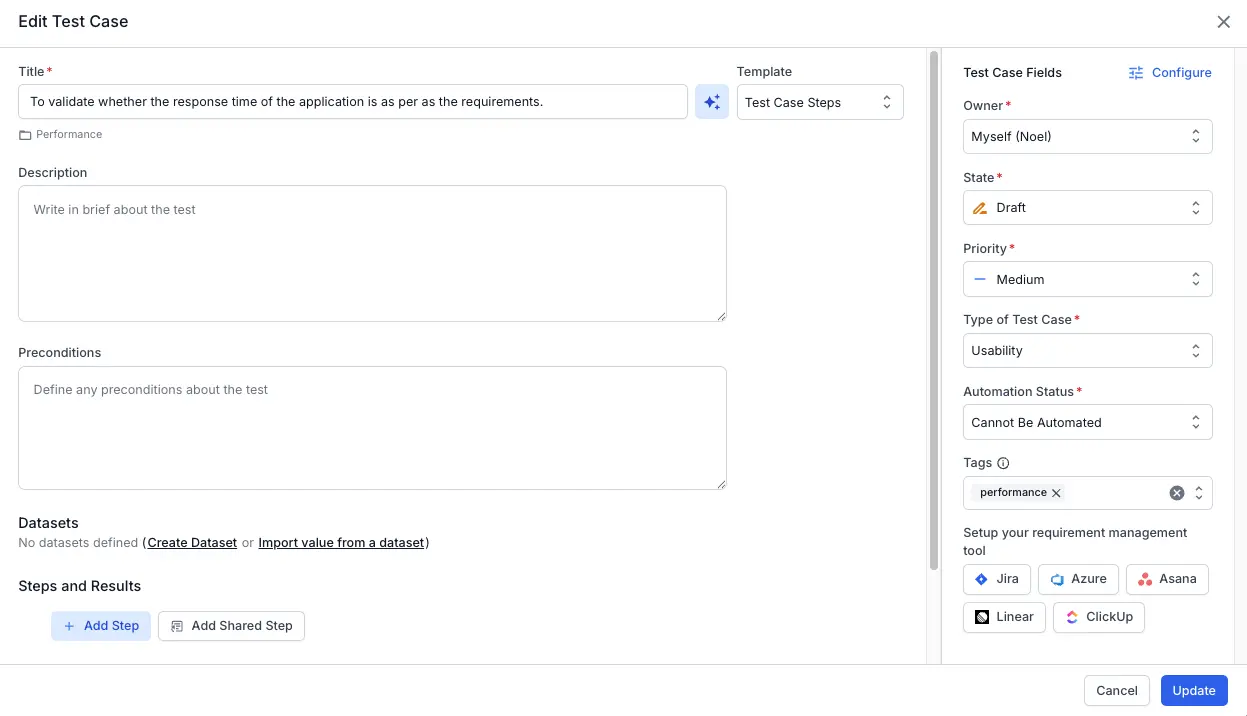Change the State from Draft
Image resolution: width=1247 pixels, height=716 pixels.
coord(1087,208)
